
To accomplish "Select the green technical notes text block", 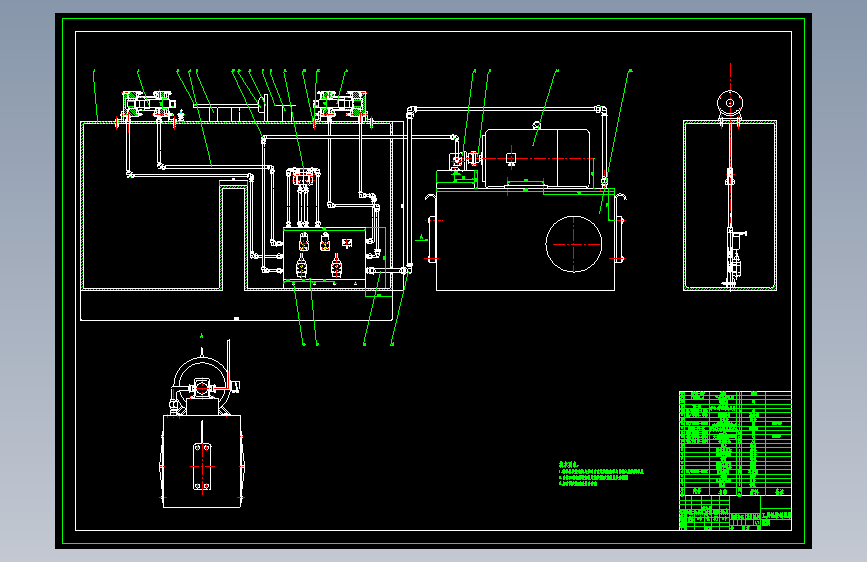I will [601, 474].
